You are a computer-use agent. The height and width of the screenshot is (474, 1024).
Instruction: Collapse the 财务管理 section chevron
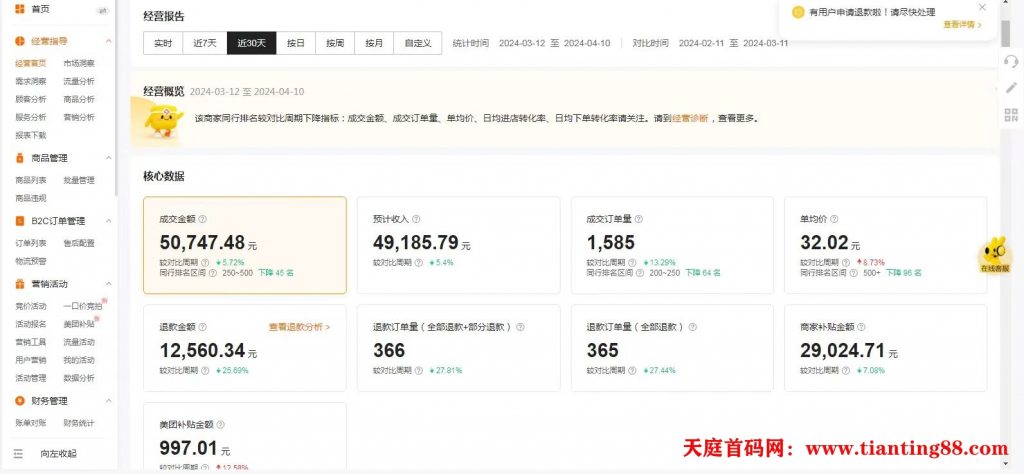(x=108, y=401)
